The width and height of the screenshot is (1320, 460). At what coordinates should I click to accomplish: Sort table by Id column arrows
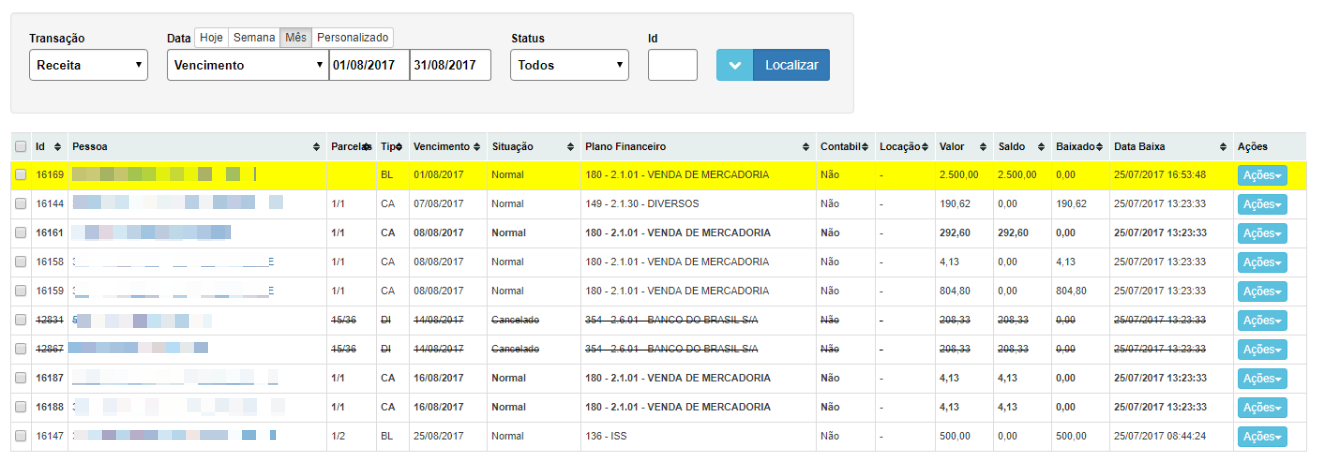[x=58, y=147]
